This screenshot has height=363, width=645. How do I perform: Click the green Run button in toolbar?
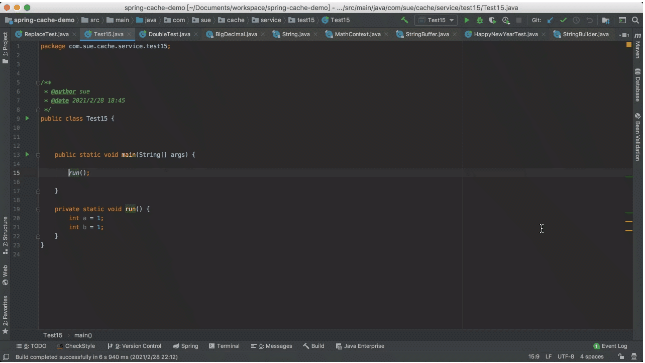pyautogui.click(x=466, y=20)
